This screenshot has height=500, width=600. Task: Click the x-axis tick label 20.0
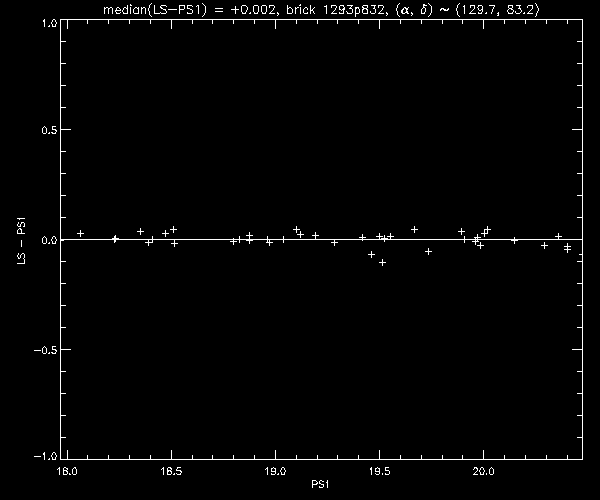pyautogui.click(x=484, y=471)
